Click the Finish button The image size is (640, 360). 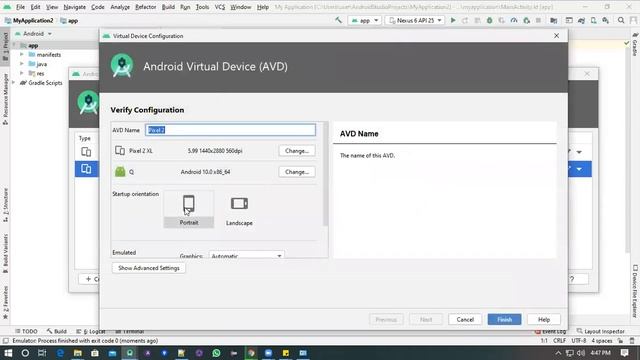(504, 319)
